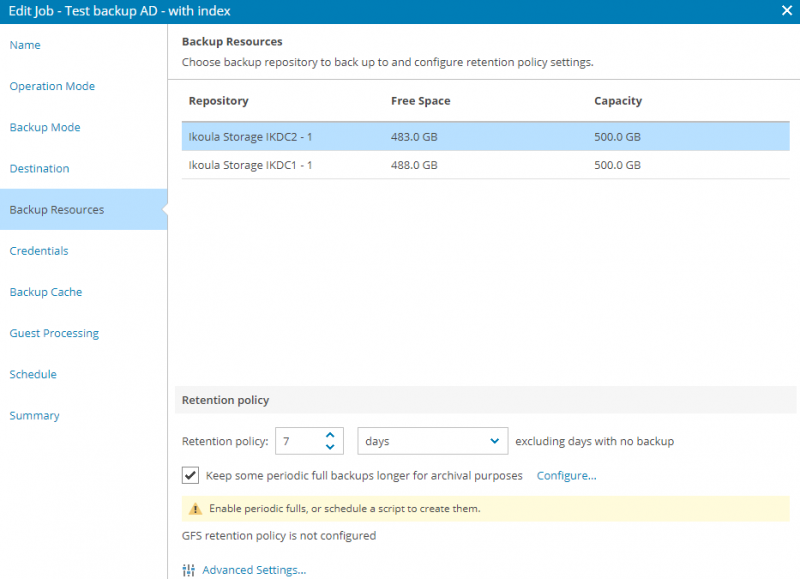Switch to the Operation Mode step
Viewport: 800px width, 579px height.
tap(52, 86)
